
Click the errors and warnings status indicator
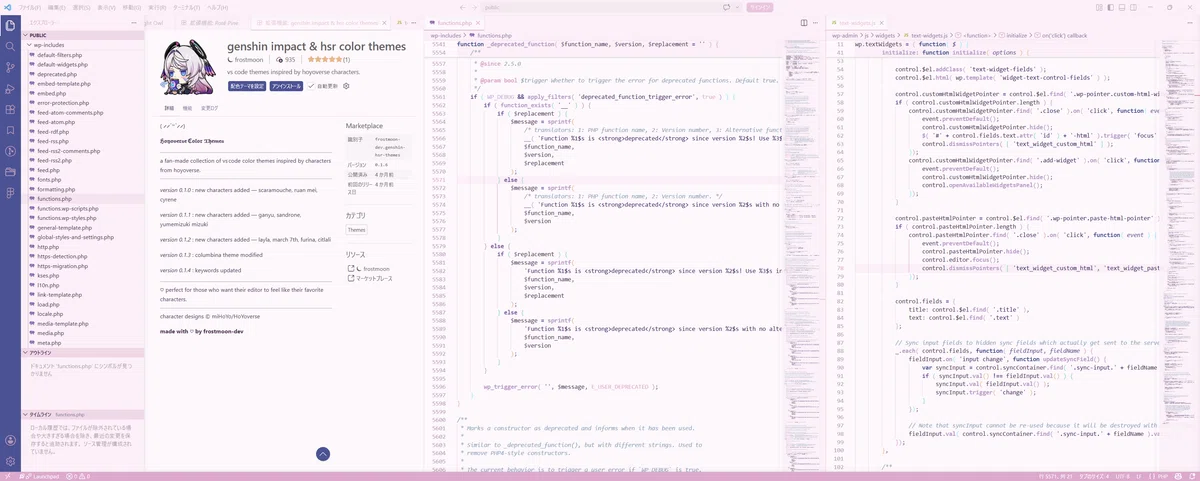coord(78,476)
